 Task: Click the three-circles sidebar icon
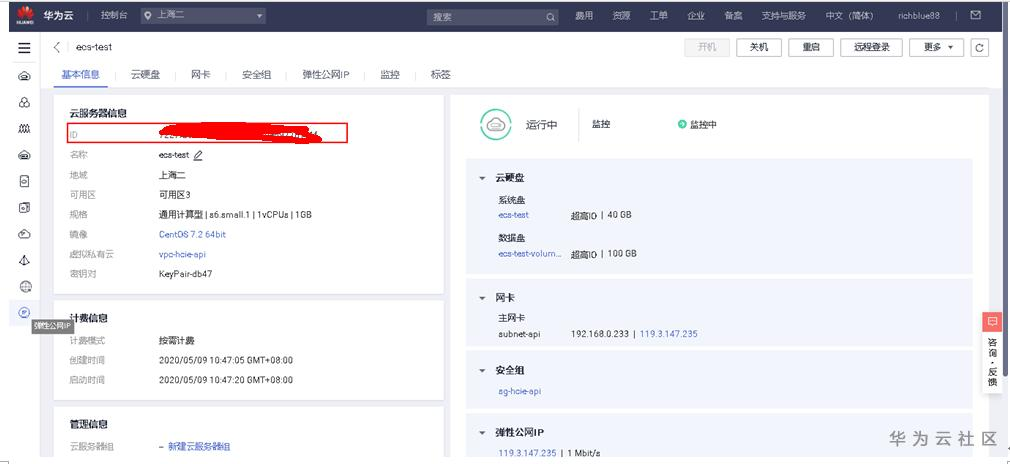click(x=24, y=102)
